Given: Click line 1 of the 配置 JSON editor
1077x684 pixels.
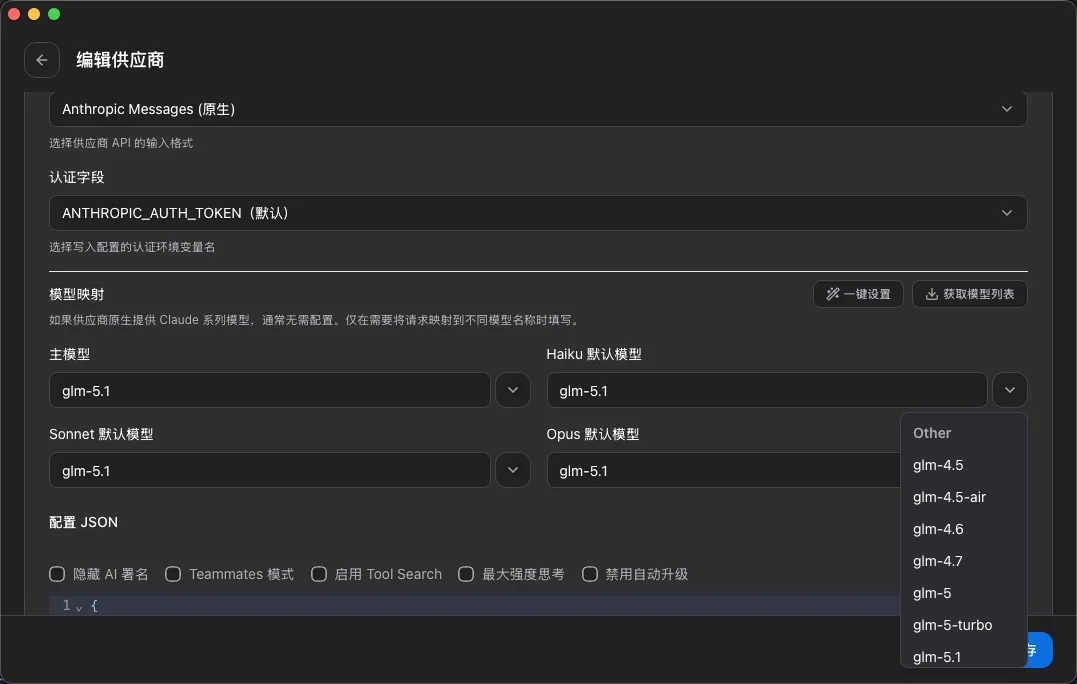Looking at the screenshot, I should click(300, 605).
